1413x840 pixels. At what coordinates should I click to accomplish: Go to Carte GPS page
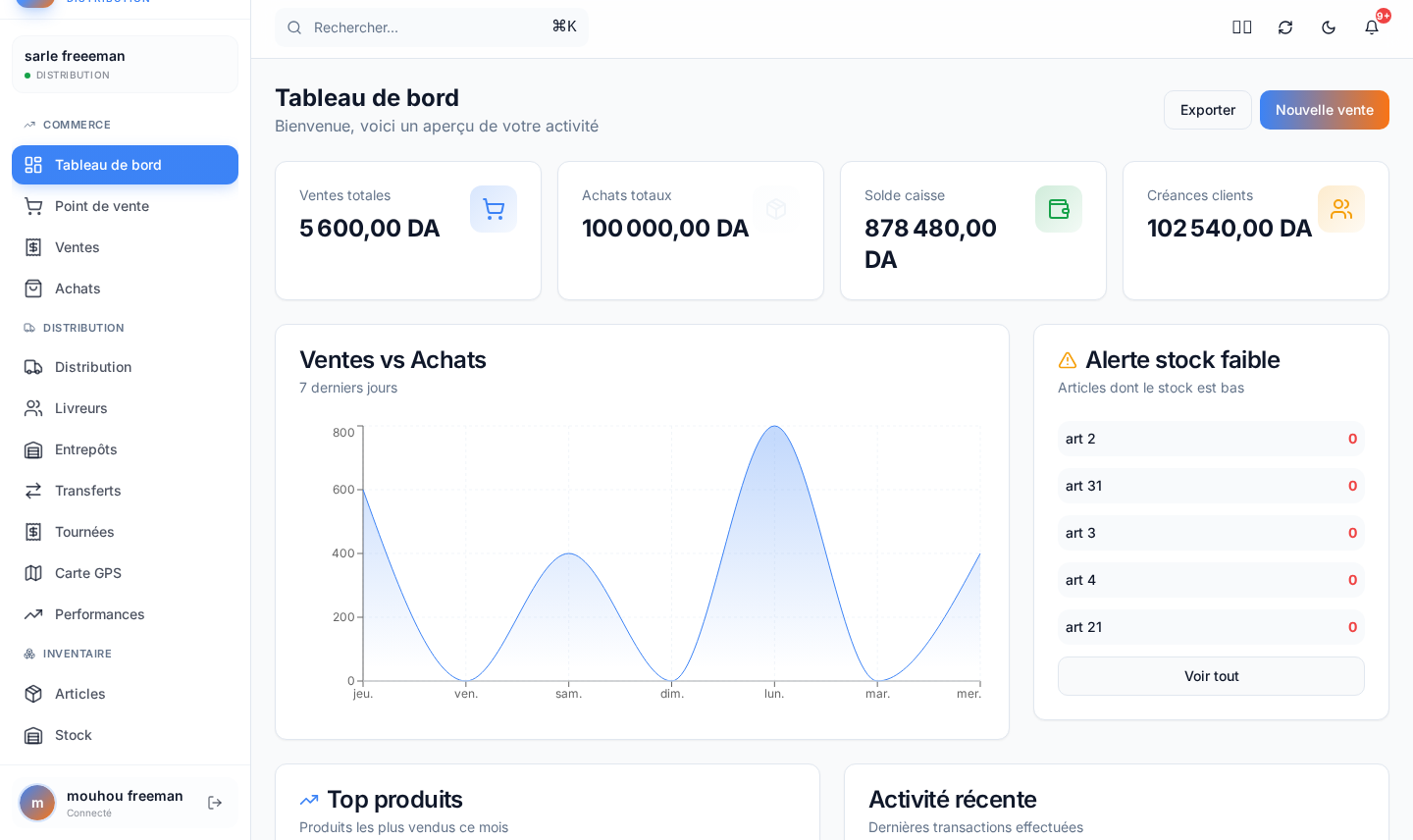[125, 573]
